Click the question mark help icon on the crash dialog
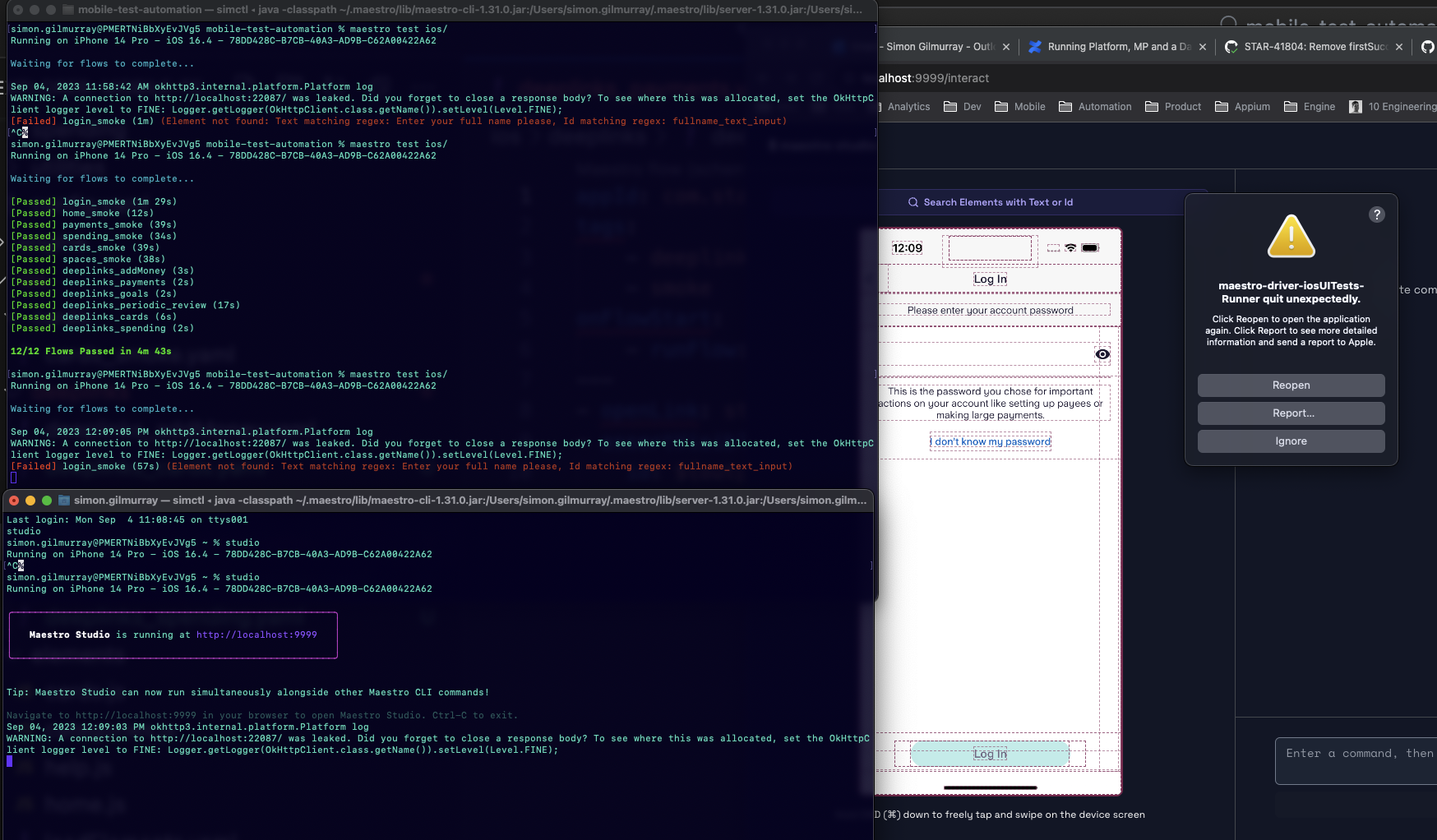 (1377, 215)
